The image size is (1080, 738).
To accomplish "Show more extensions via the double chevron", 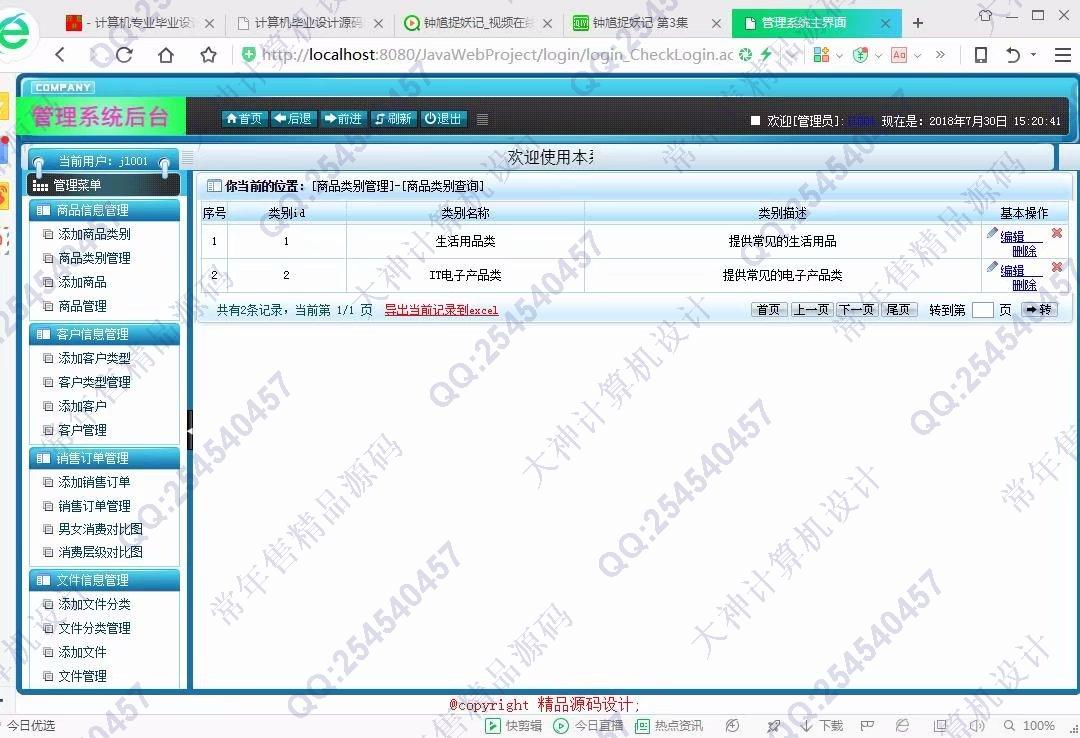I will tap(940, 54).
